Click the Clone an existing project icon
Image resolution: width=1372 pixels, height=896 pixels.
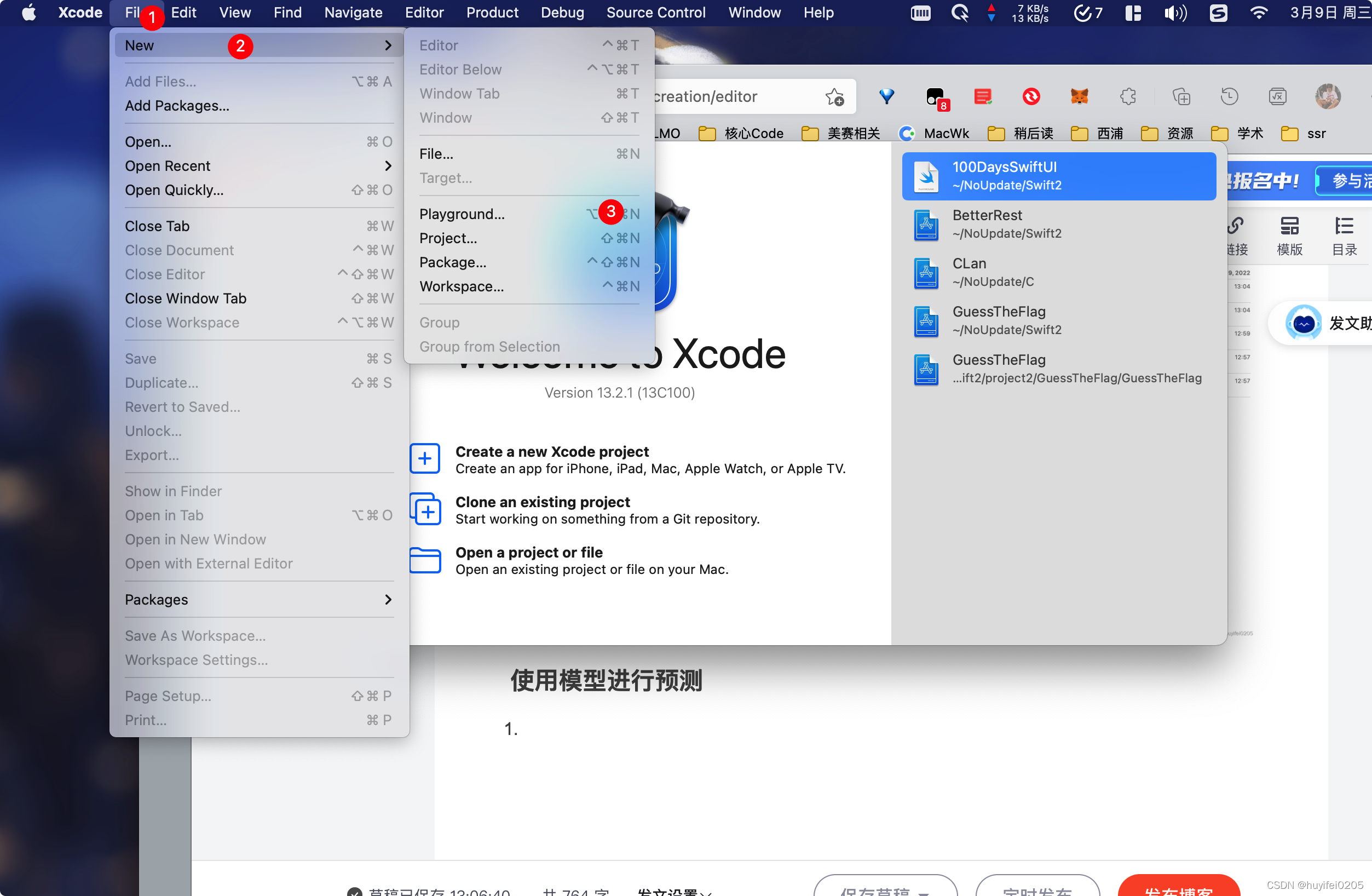pos(425,509)
